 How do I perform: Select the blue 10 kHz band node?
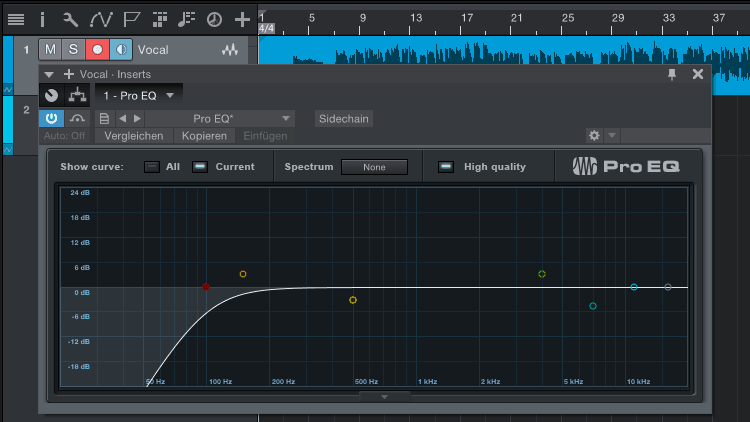click(x=634, y=287)
